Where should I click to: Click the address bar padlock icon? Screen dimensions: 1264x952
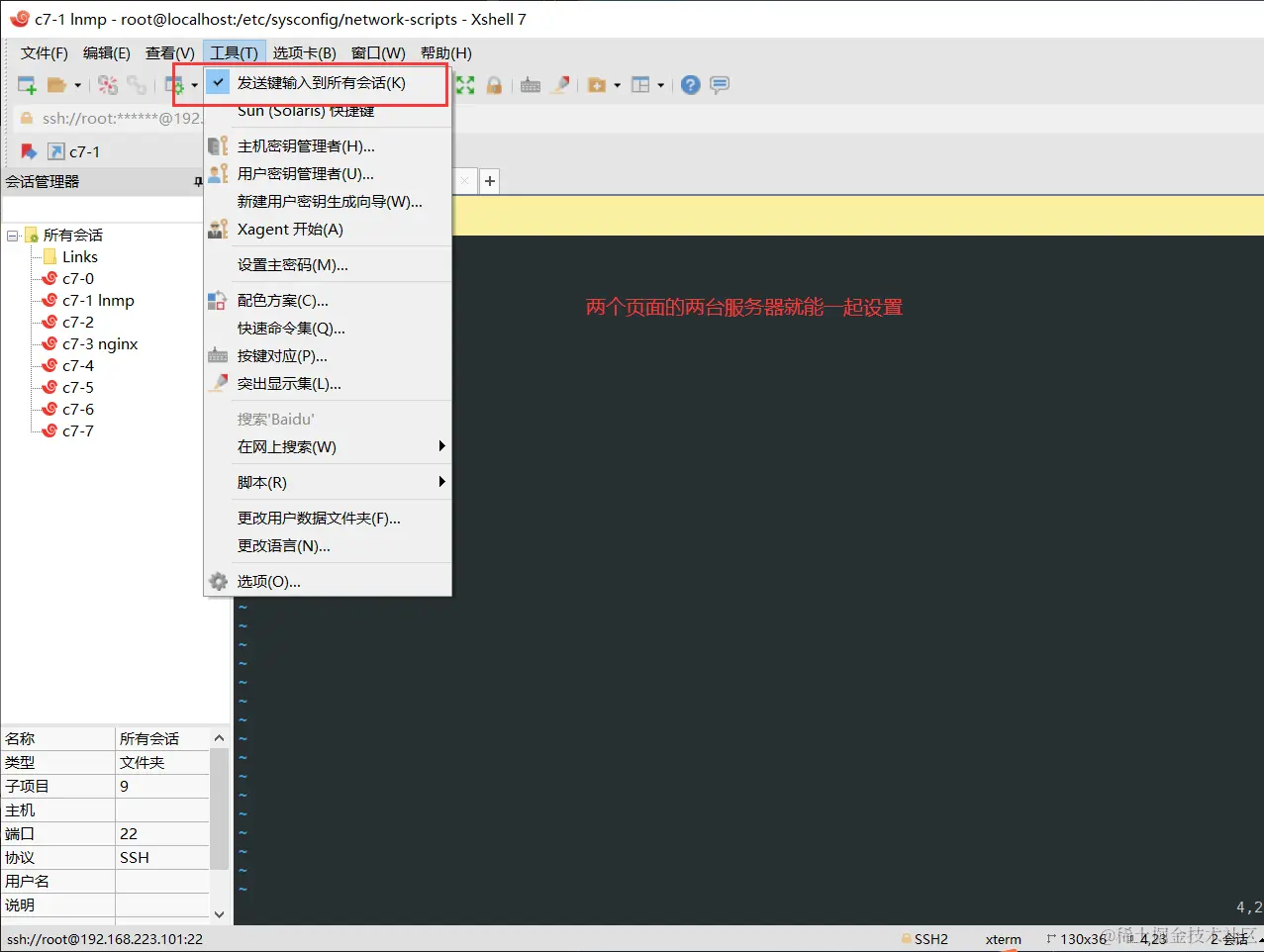tap(27, 118)
